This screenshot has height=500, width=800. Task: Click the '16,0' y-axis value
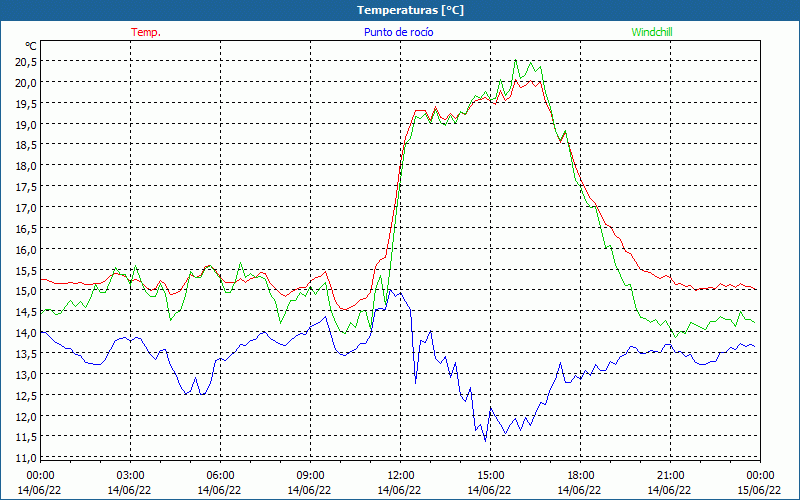coord(27,249)
